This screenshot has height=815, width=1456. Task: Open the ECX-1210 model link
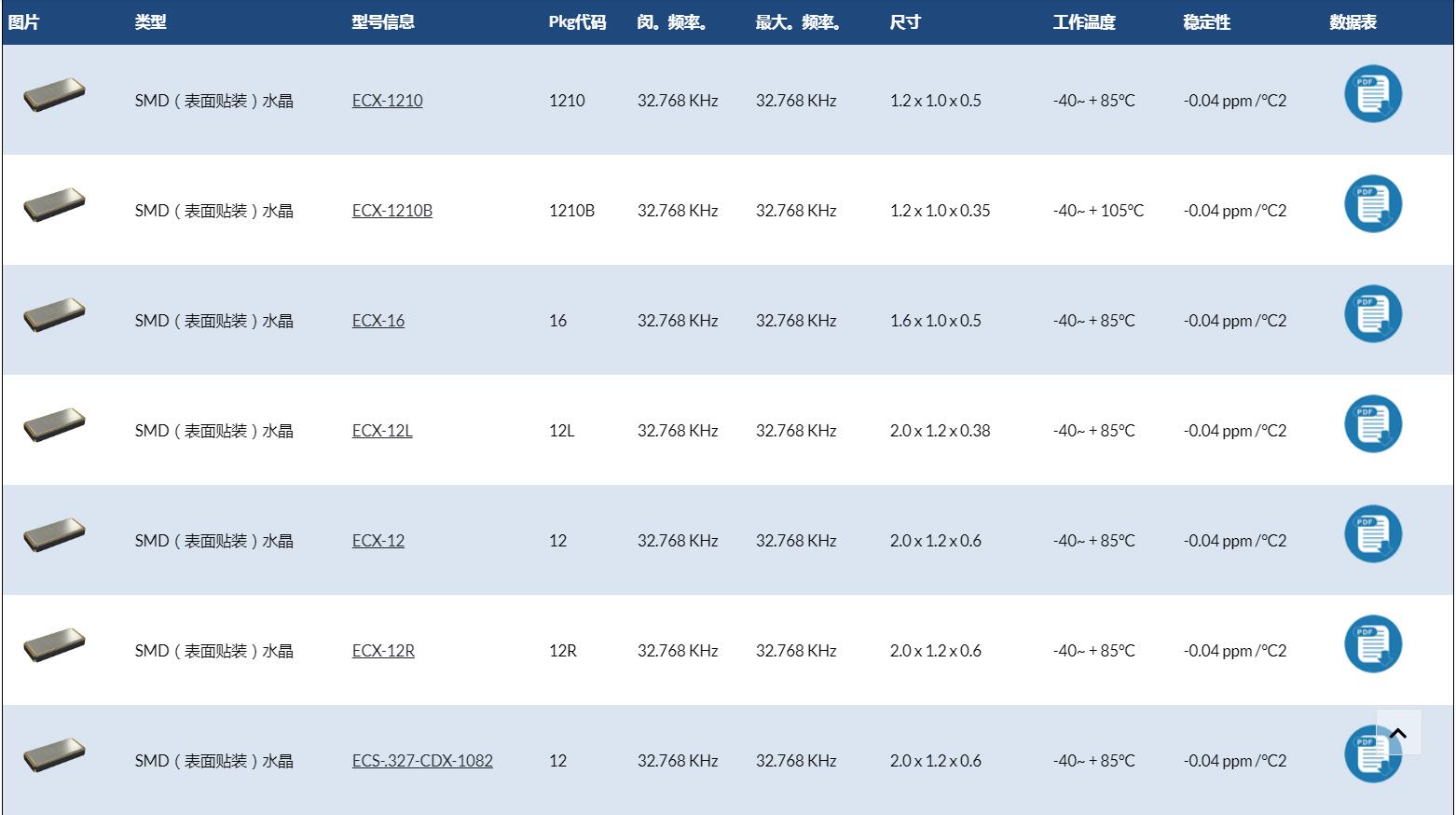click(387, 101)
